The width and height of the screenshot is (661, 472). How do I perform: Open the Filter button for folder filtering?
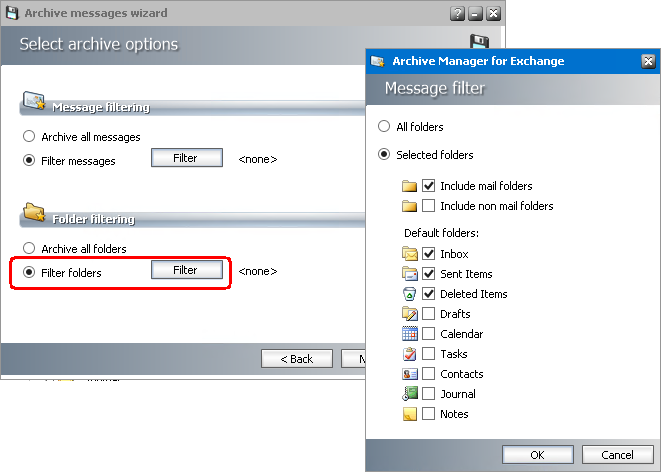pos(187,270)
